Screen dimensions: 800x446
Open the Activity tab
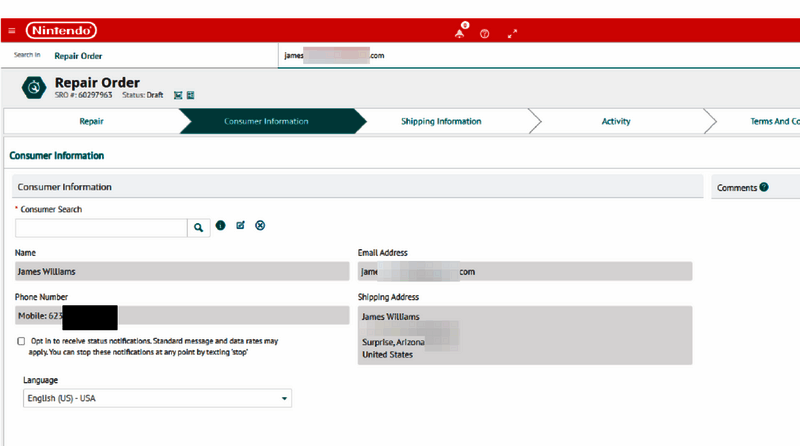pos(616,121)
